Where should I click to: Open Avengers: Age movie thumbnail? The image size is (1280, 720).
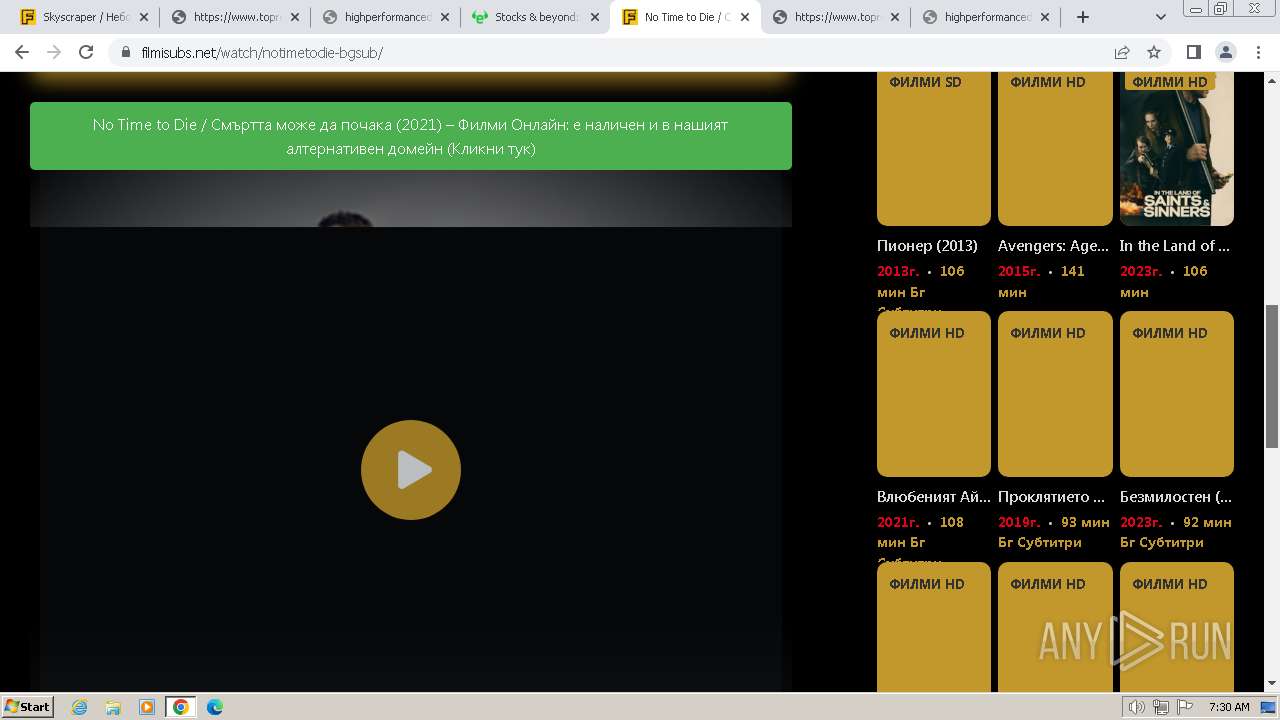[x=1055, y=149]
